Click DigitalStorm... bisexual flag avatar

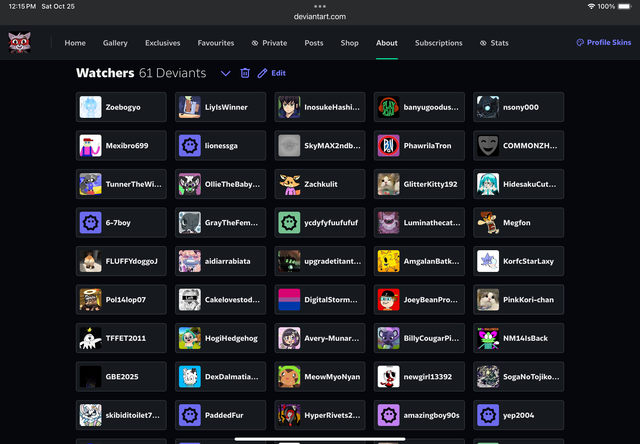pos(289,300)
